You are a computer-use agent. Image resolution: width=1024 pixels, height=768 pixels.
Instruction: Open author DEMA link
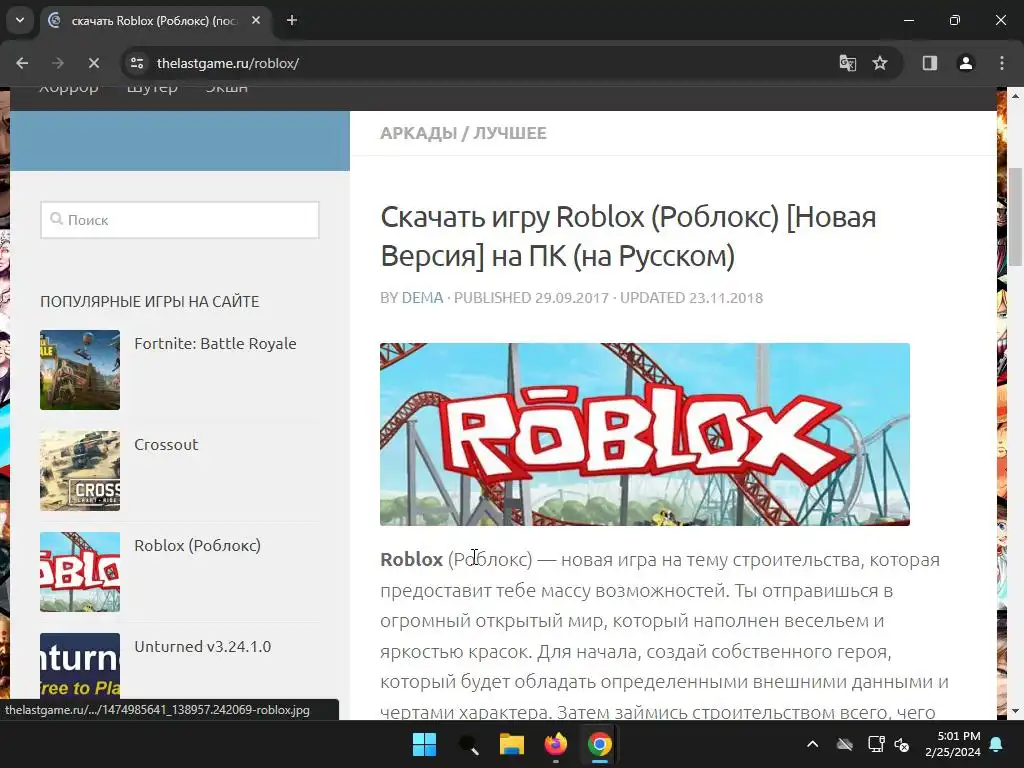pos(423,298)
